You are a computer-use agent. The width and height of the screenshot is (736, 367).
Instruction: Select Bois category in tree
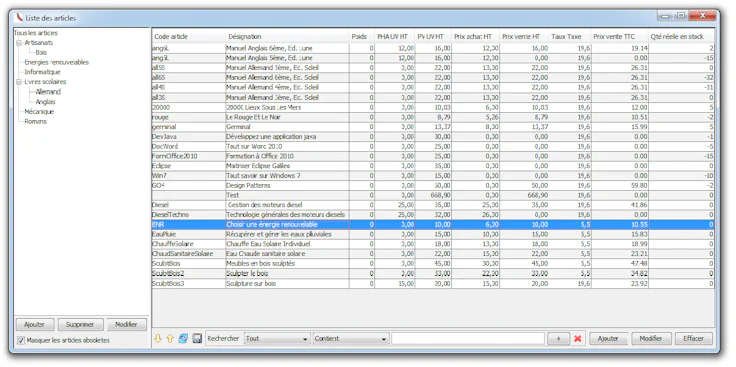pos(41,53)
